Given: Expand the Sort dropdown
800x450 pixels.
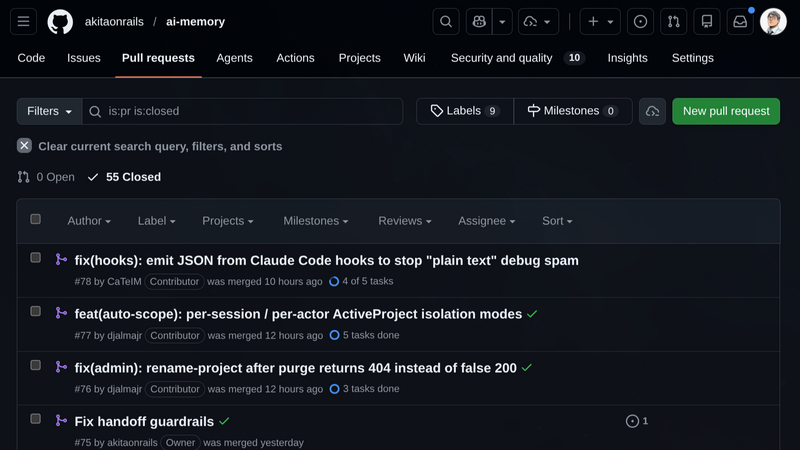Looking at the screenshot, I should coord(557,221).
